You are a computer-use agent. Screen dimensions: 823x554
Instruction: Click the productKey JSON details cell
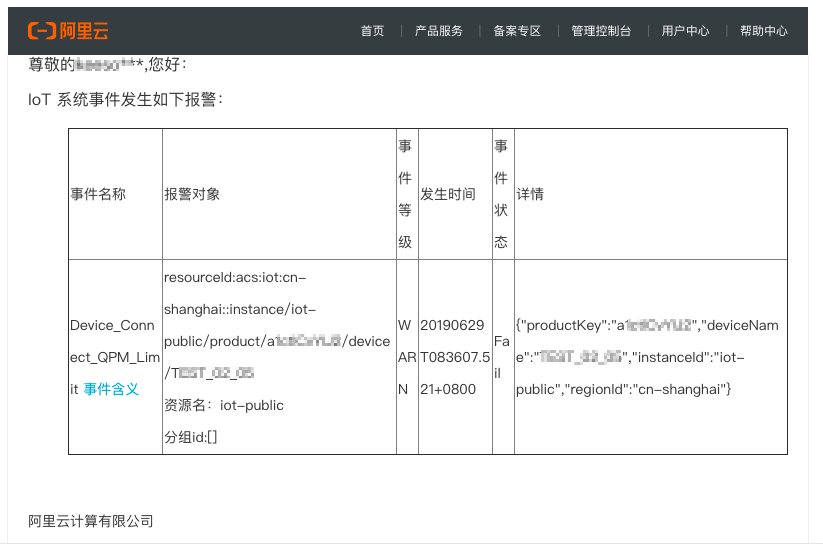pyautogui.click(x=651, y=357)
